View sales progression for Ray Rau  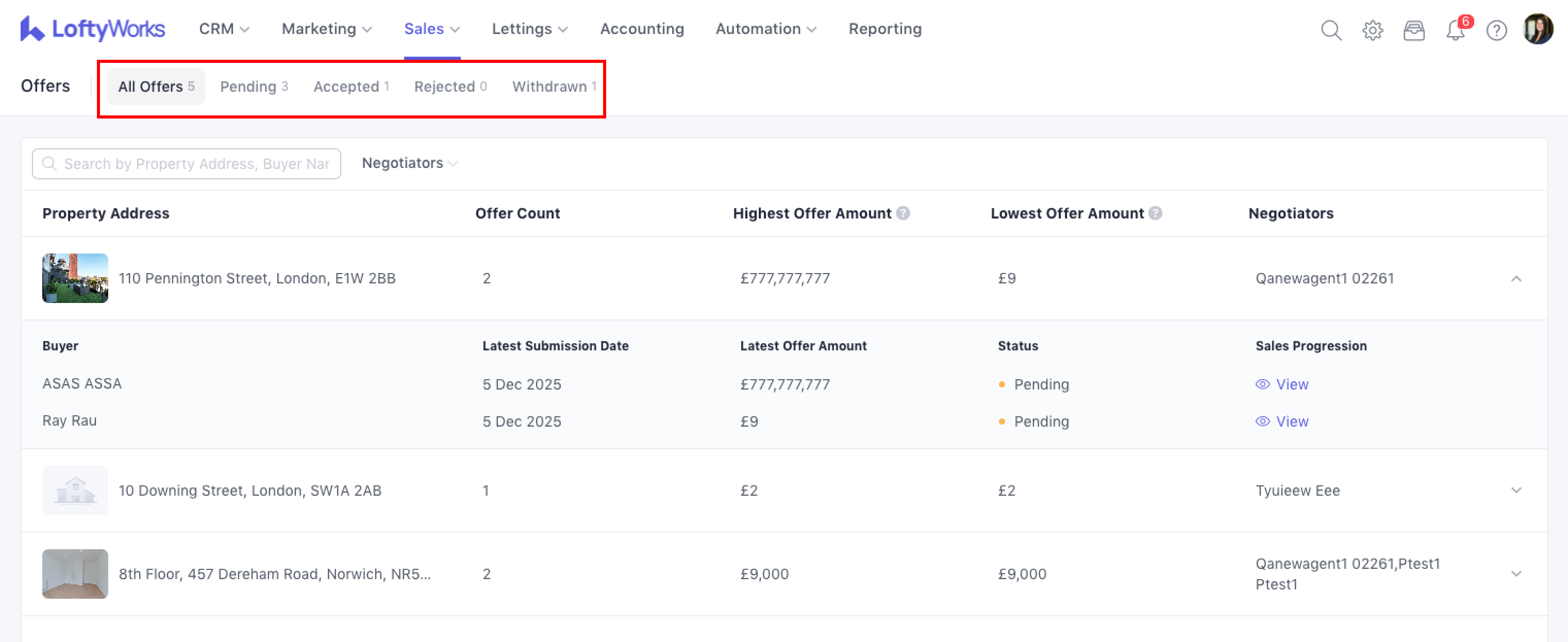(x=1282, y=421)
